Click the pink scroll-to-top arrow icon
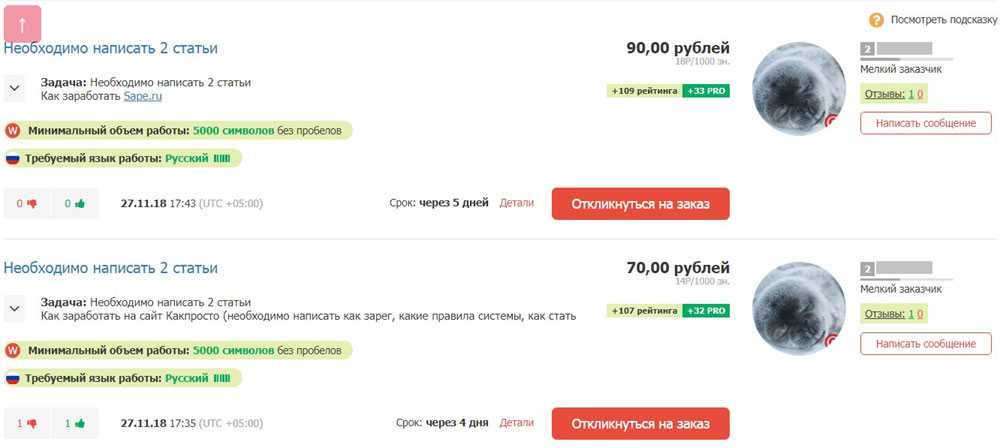Viewport: 1000px width, 448px height. (22, 24)
